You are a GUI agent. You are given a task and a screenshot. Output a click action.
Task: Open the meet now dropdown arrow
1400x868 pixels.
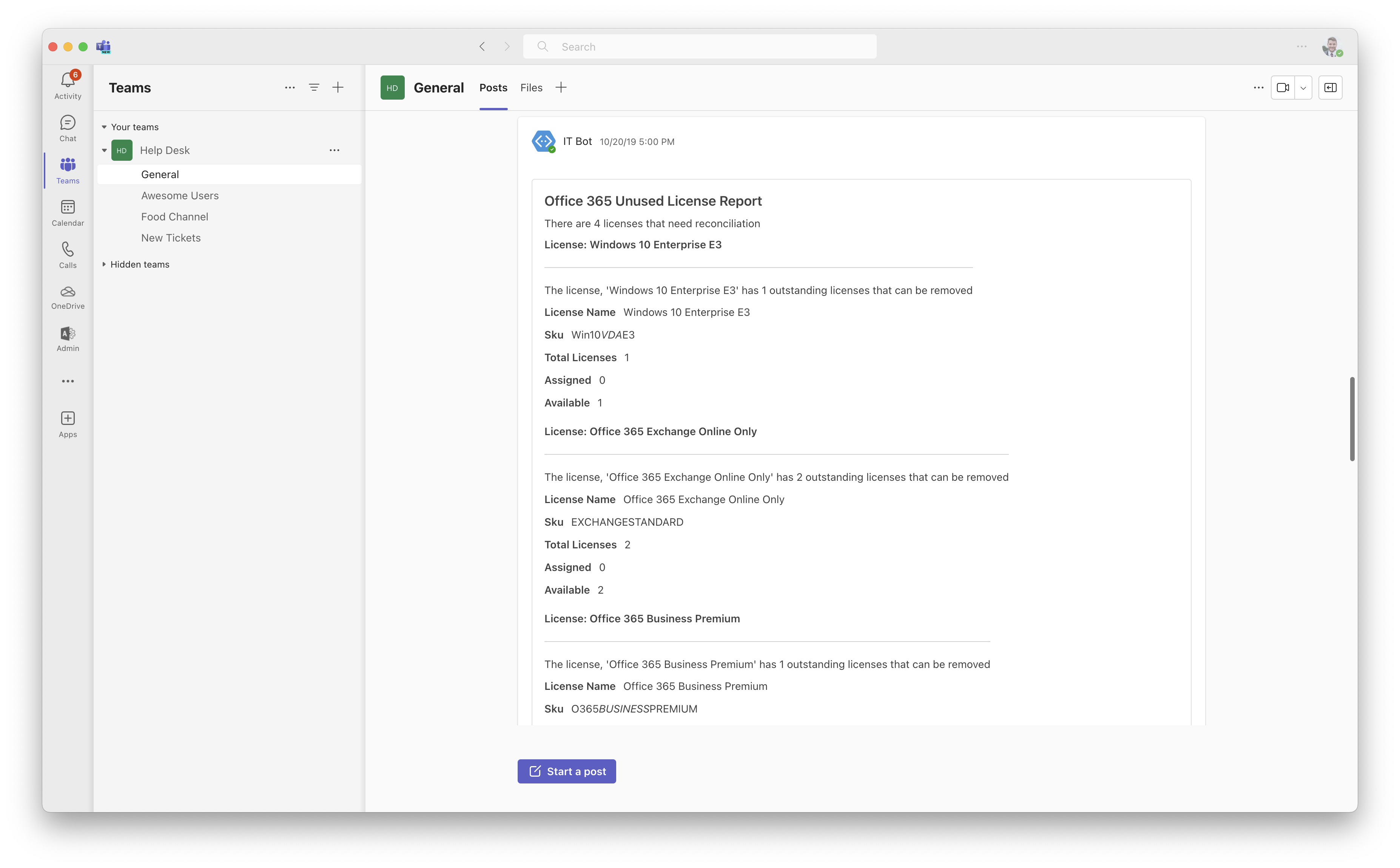1303,88
